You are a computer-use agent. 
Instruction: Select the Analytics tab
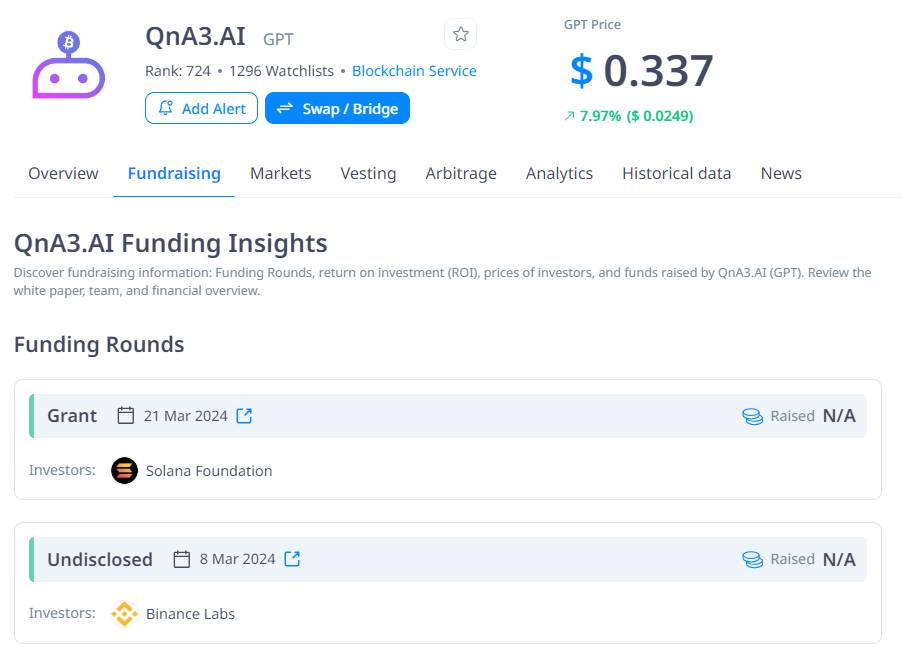click(559, 173)
